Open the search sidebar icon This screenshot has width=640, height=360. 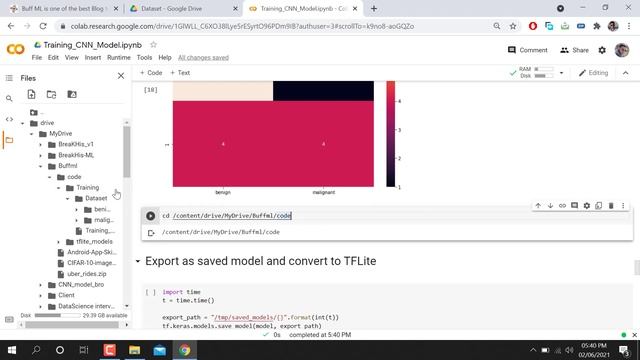coord(9,98)
